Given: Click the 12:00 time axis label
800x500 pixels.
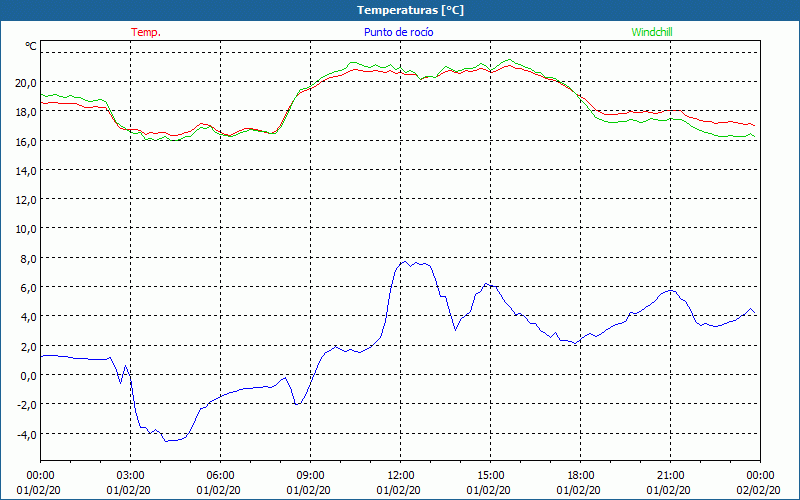Looking at the screenshot, I should (x=401, y=476).
